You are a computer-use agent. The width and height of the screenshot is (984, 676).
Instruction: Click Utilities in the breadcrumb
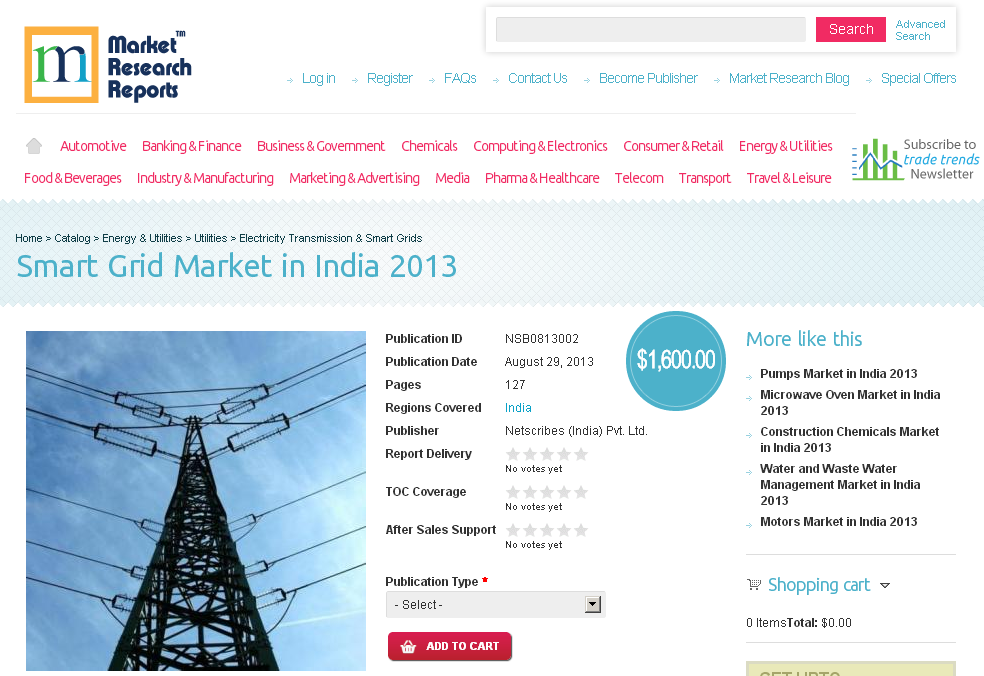coord(210,239)
